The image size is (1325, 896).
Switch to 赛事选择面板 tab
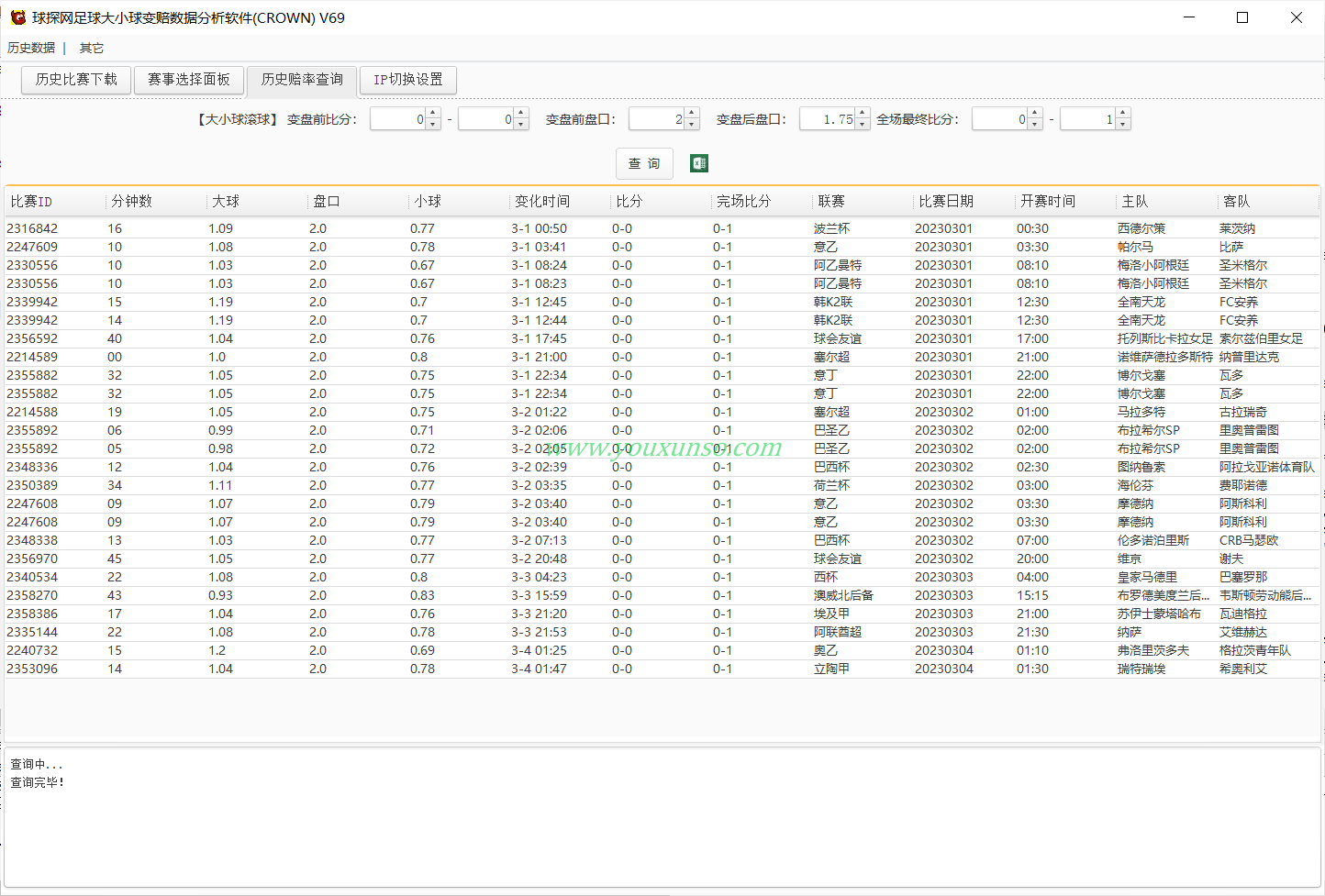click(x=189, y=80)
